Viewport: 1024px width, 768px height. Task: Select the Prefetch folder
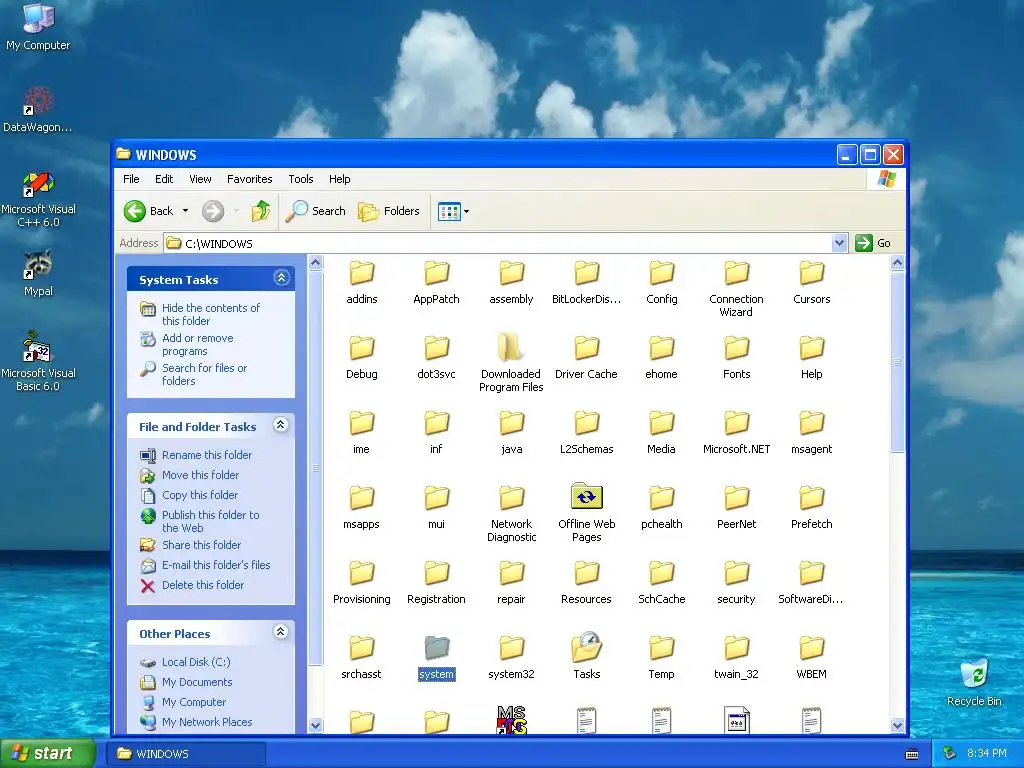coord(812,507)
